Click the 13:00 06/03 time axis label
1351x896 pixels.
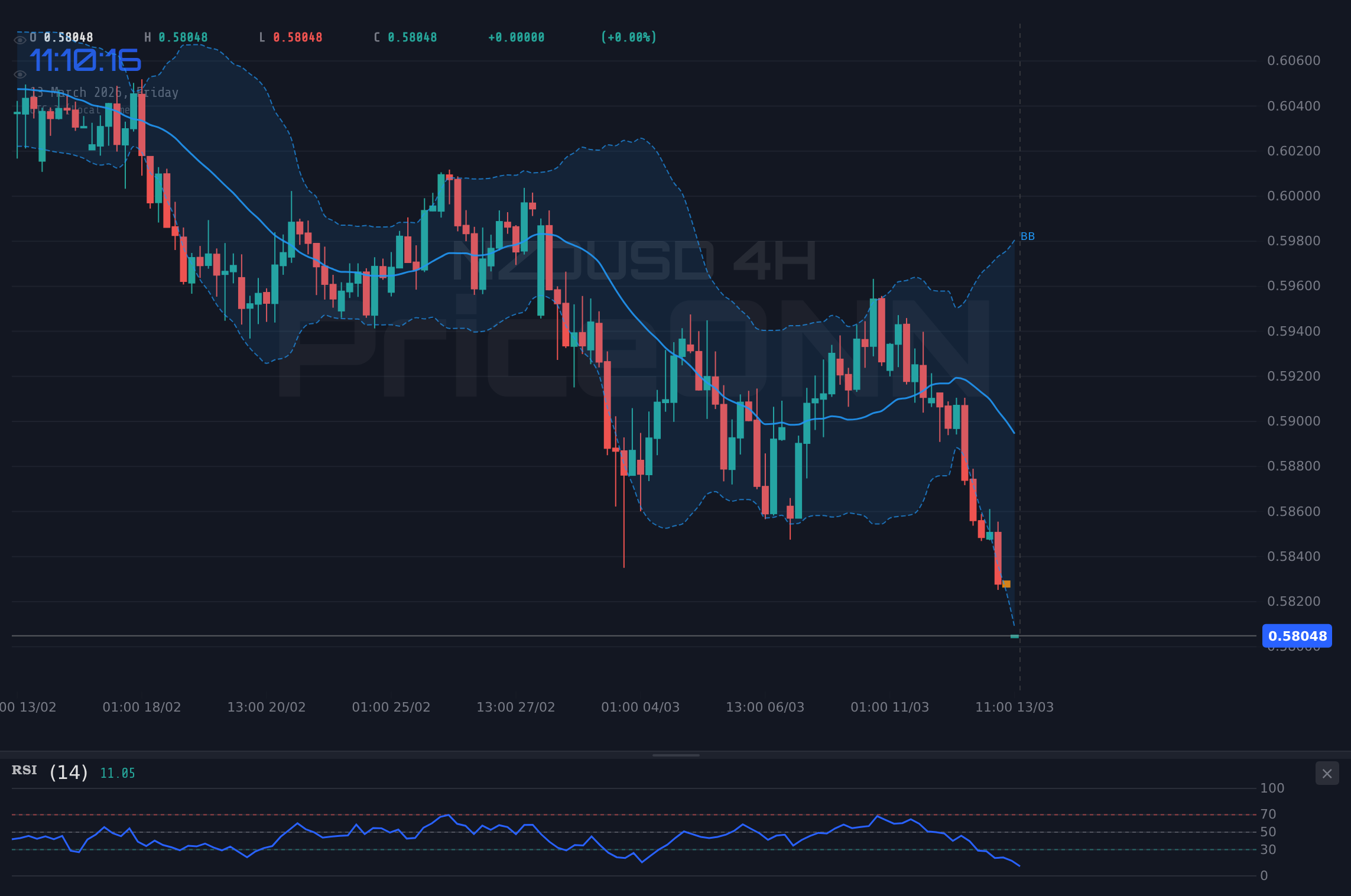click(x=765, y=707)
